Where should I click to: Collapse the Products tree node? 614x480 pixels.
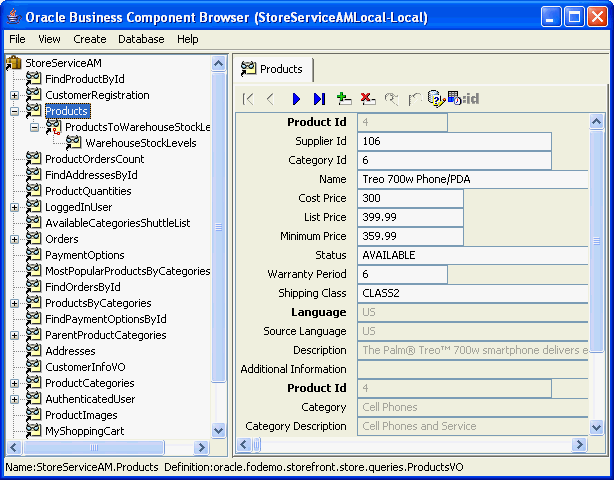[14, 111]
